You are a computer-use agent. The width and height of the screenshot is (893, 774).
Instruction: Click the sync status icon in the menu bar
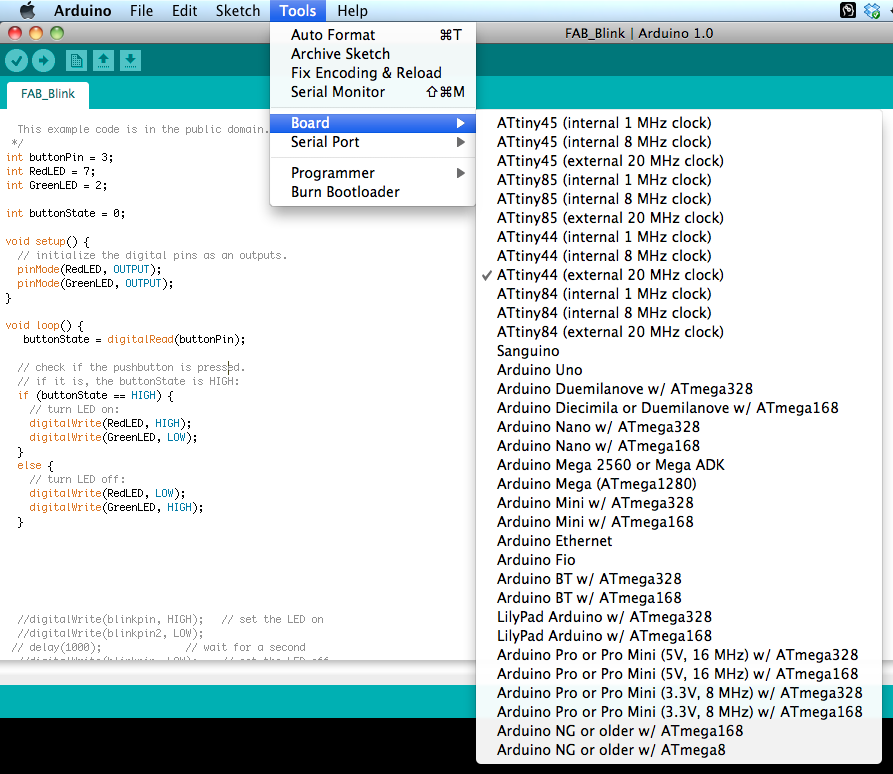coord(872,10)
